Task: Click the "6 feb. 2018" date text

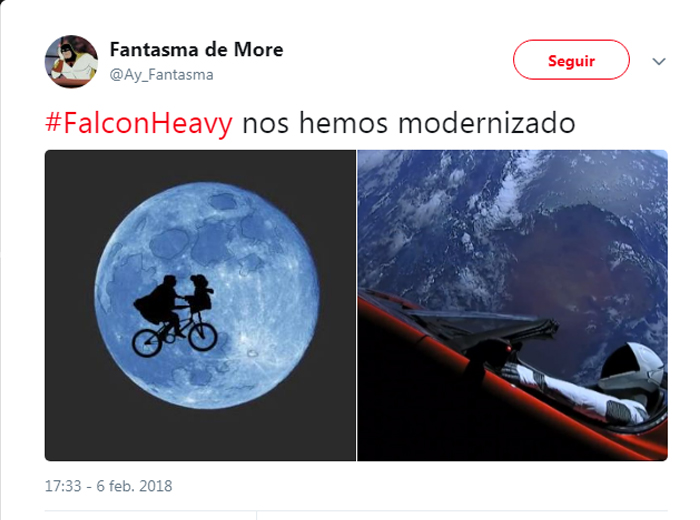Action: [134, 486]
